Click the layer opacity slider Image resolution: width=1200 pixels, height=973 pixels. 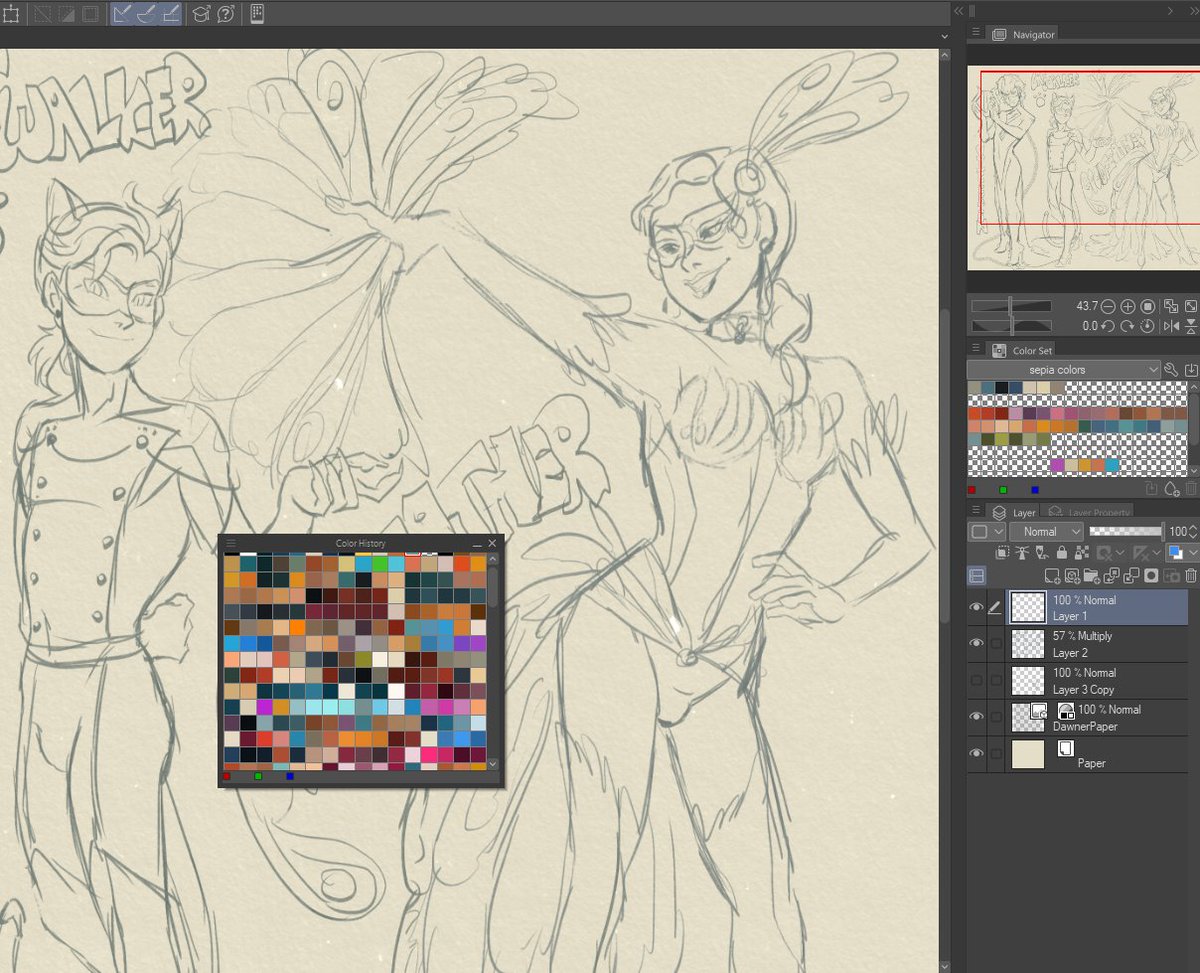click(x=1126, y=532)
